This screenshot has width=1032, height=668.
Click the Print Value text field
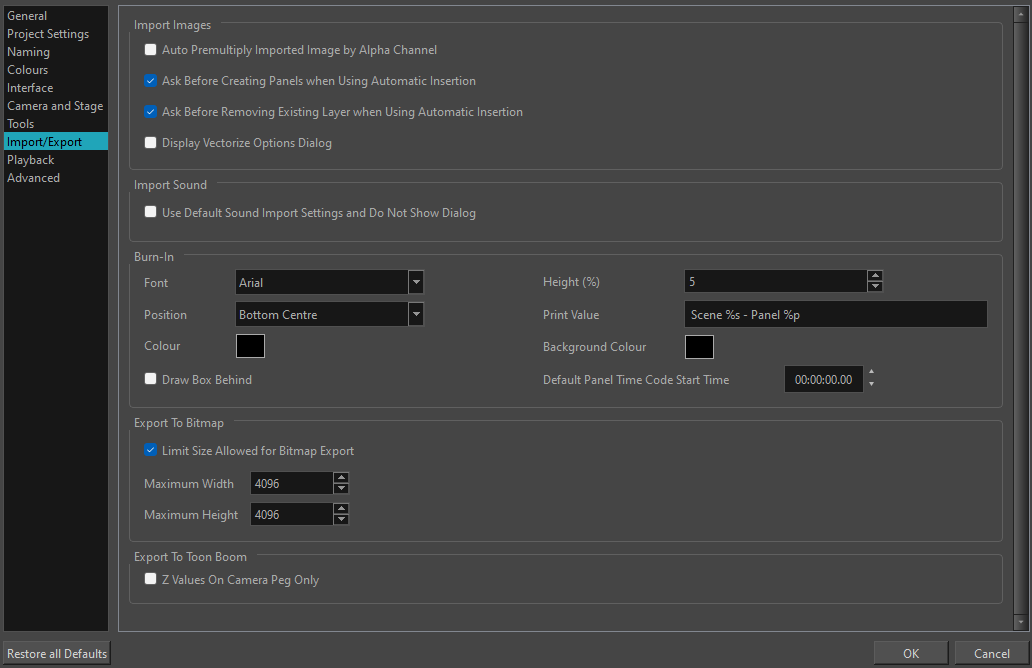pos(836,315)
